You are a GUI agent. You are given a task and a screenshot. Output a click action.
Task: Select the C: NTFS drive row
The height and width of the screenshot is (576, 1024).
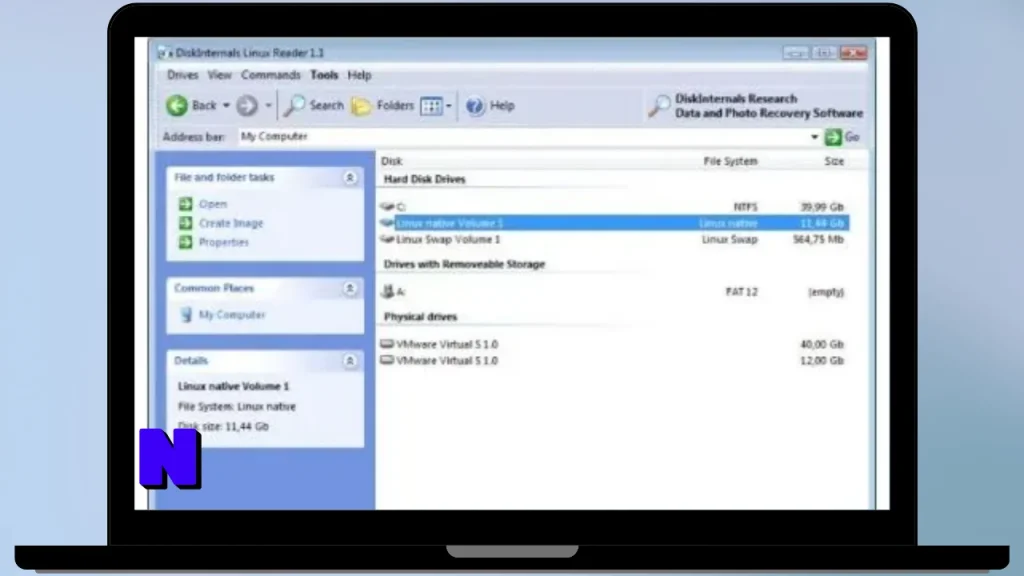(x=614, y=207)
